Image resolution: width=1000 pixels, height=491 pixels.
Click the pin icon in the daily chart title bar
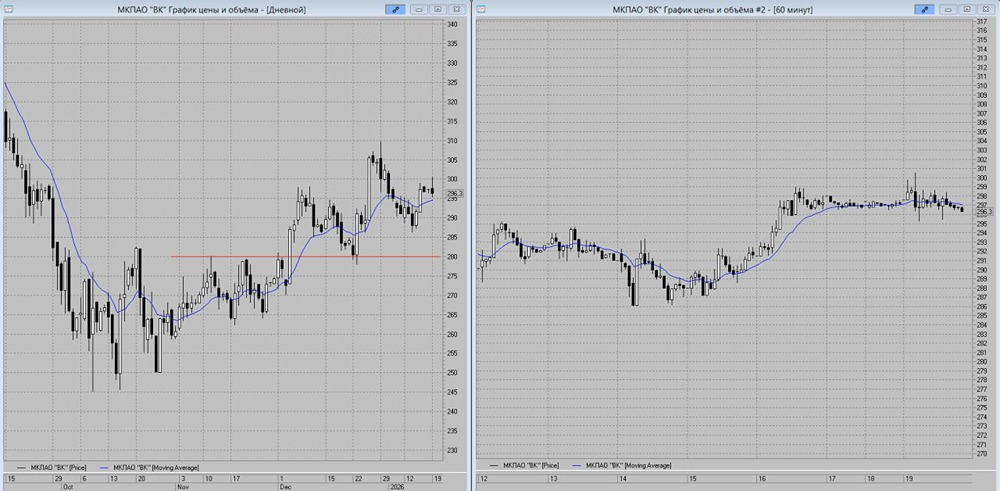click(x=395, y=9)
